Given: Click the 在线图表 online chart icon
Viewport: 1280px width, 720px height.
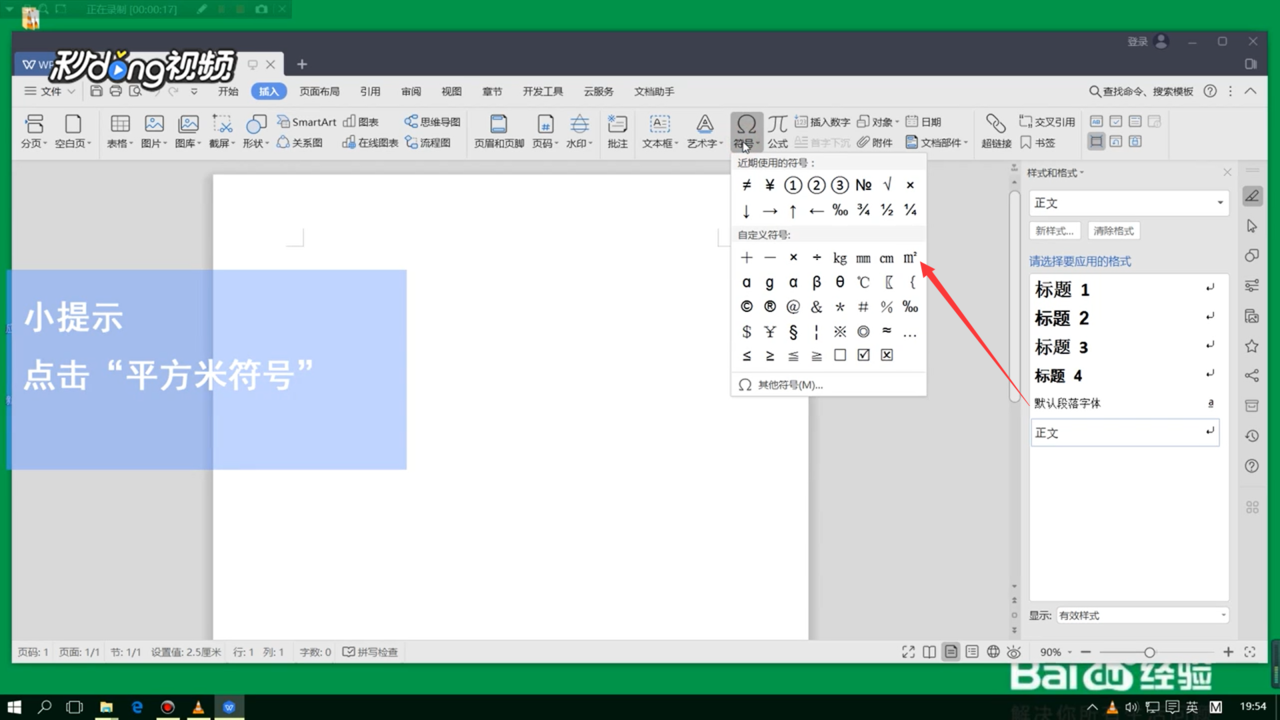Looking at the screenshot, I should [370, 143].
